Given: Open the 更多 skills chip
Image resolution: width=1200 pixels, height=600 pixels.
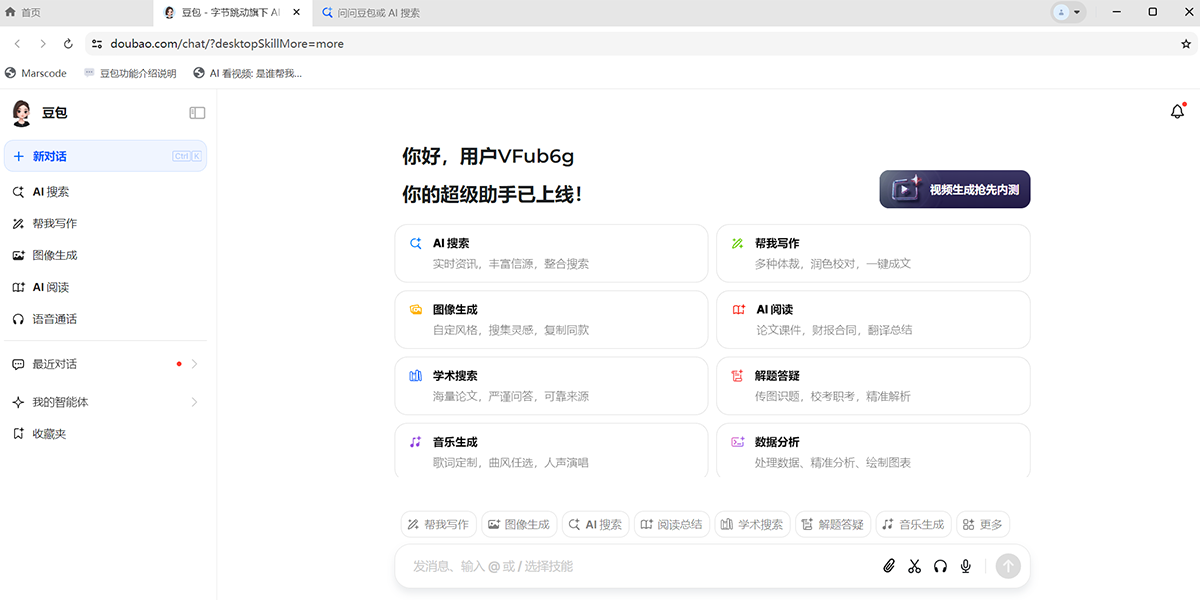Looking at the screenshot, I should pos(983,524).
